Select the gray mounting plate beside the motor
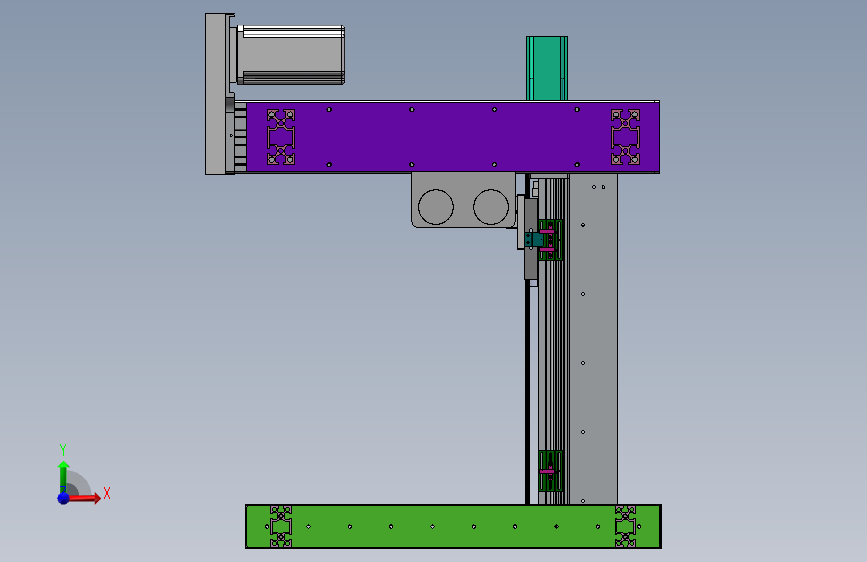 click(216, 94)
